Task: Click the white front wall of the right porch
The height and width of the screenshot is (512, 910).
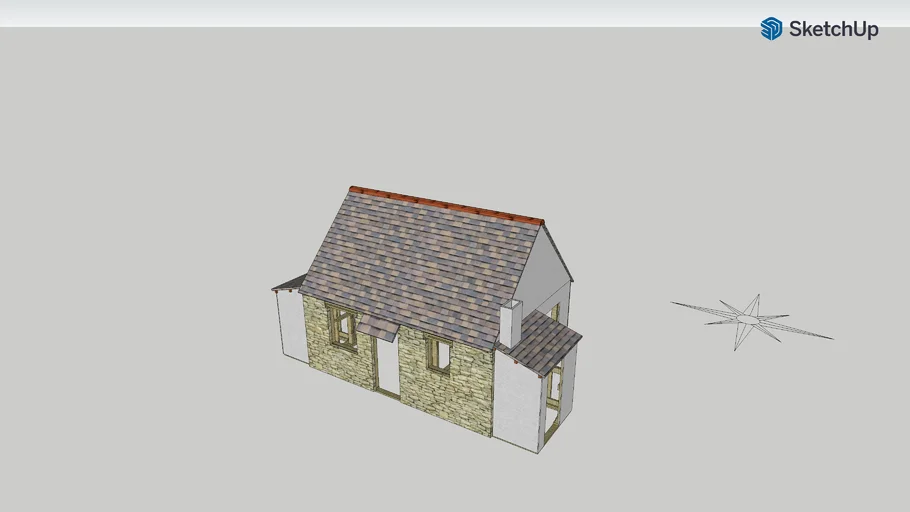Action: tap(517, 400)
